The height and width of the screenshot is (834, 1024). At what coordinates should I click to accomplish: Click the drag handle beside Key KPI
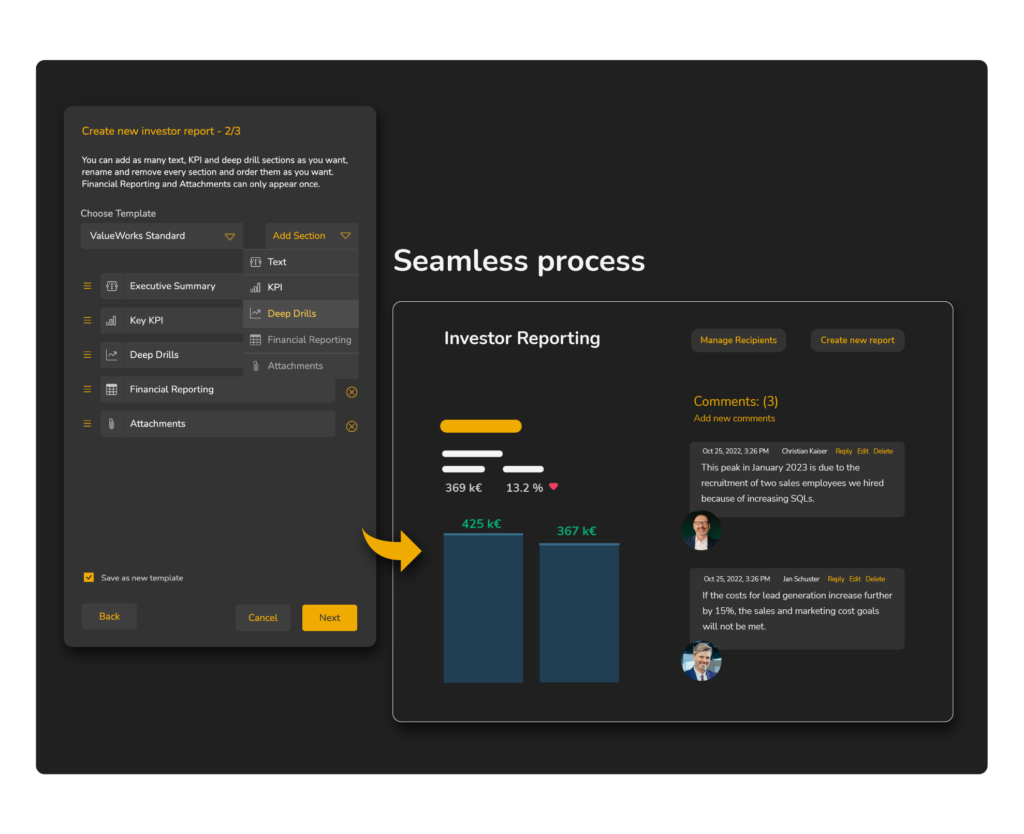pos(87,320)
